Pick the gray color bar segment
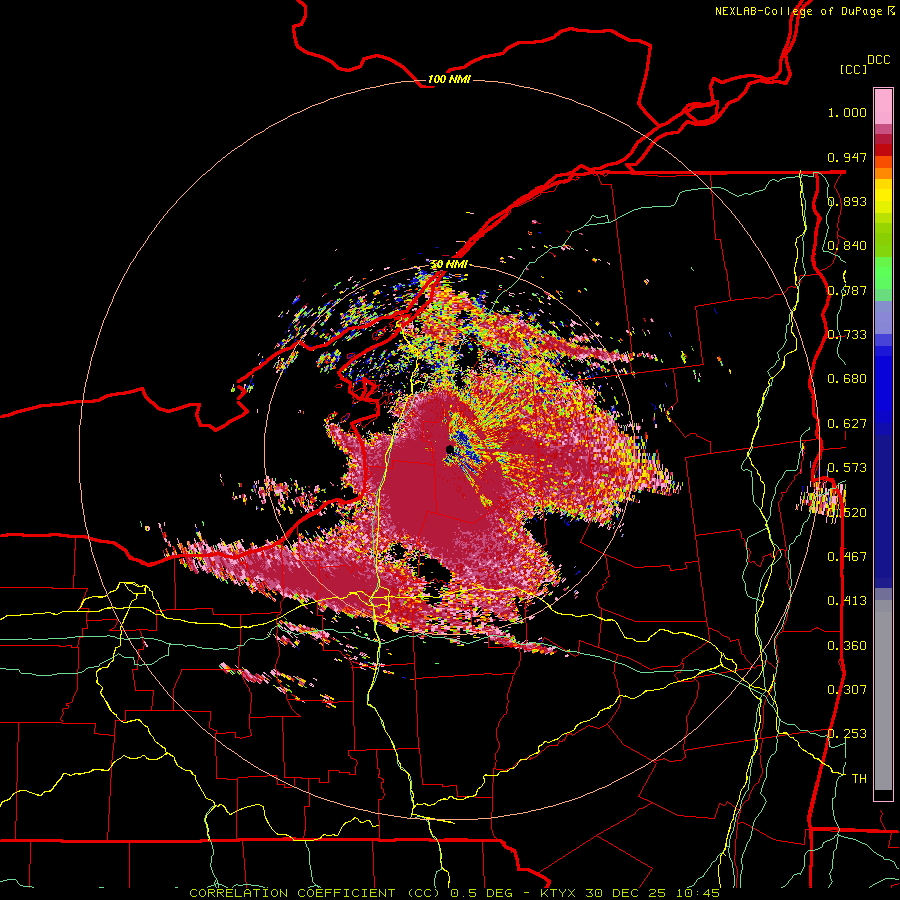Image resolution: width=900 pixels, height=900 pixels. 883,693
